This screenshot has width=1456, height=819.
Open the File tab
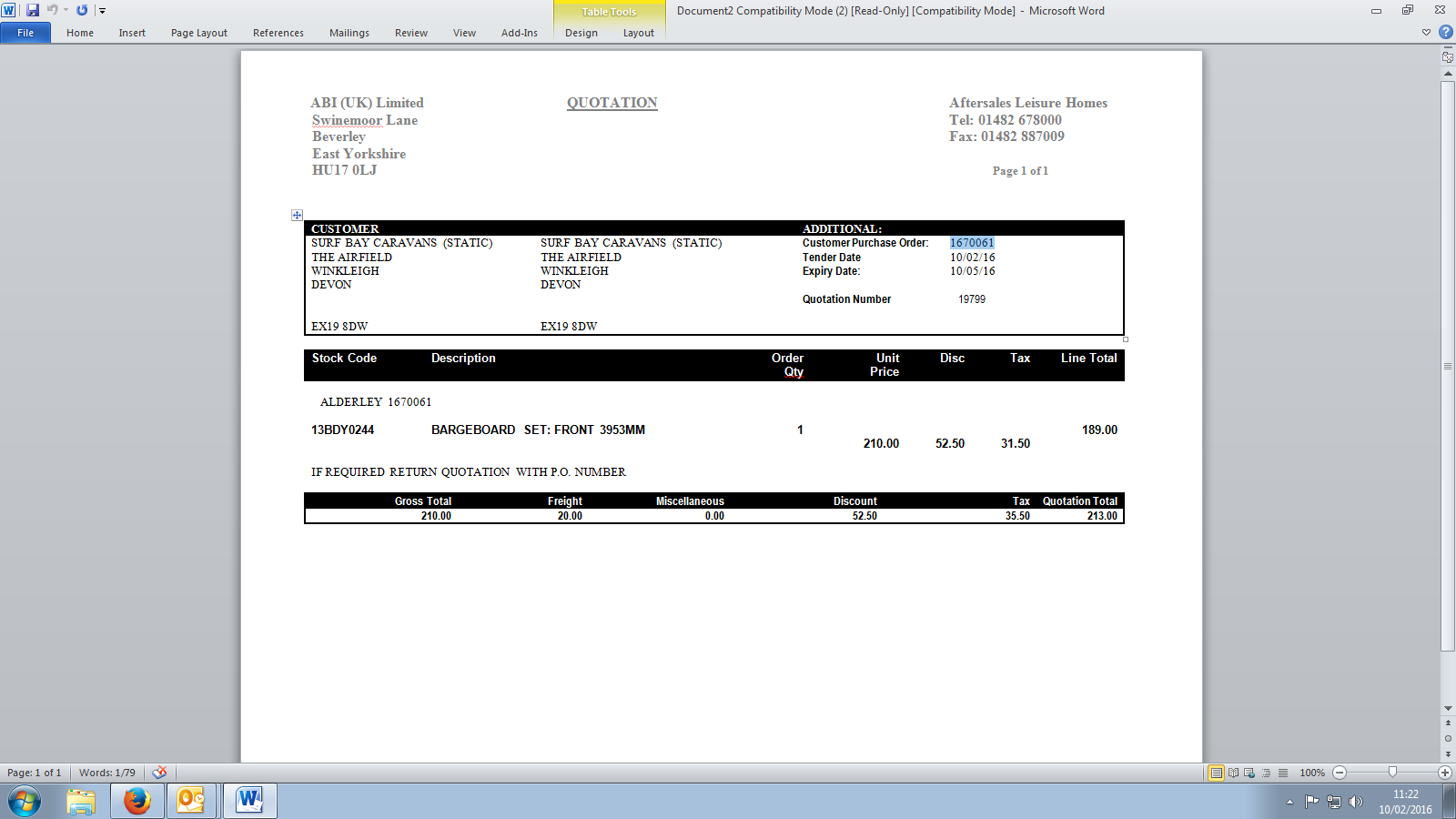coord(25,33)
